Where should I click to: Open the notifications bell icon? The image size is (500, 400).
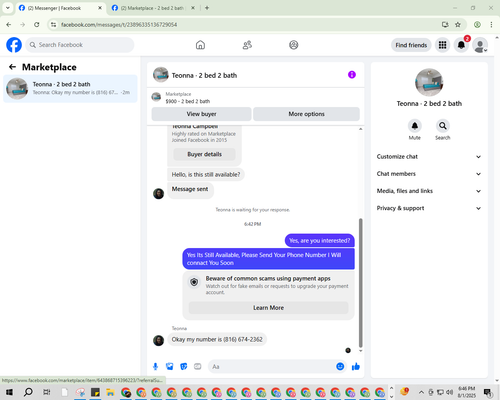pos(461,45)
